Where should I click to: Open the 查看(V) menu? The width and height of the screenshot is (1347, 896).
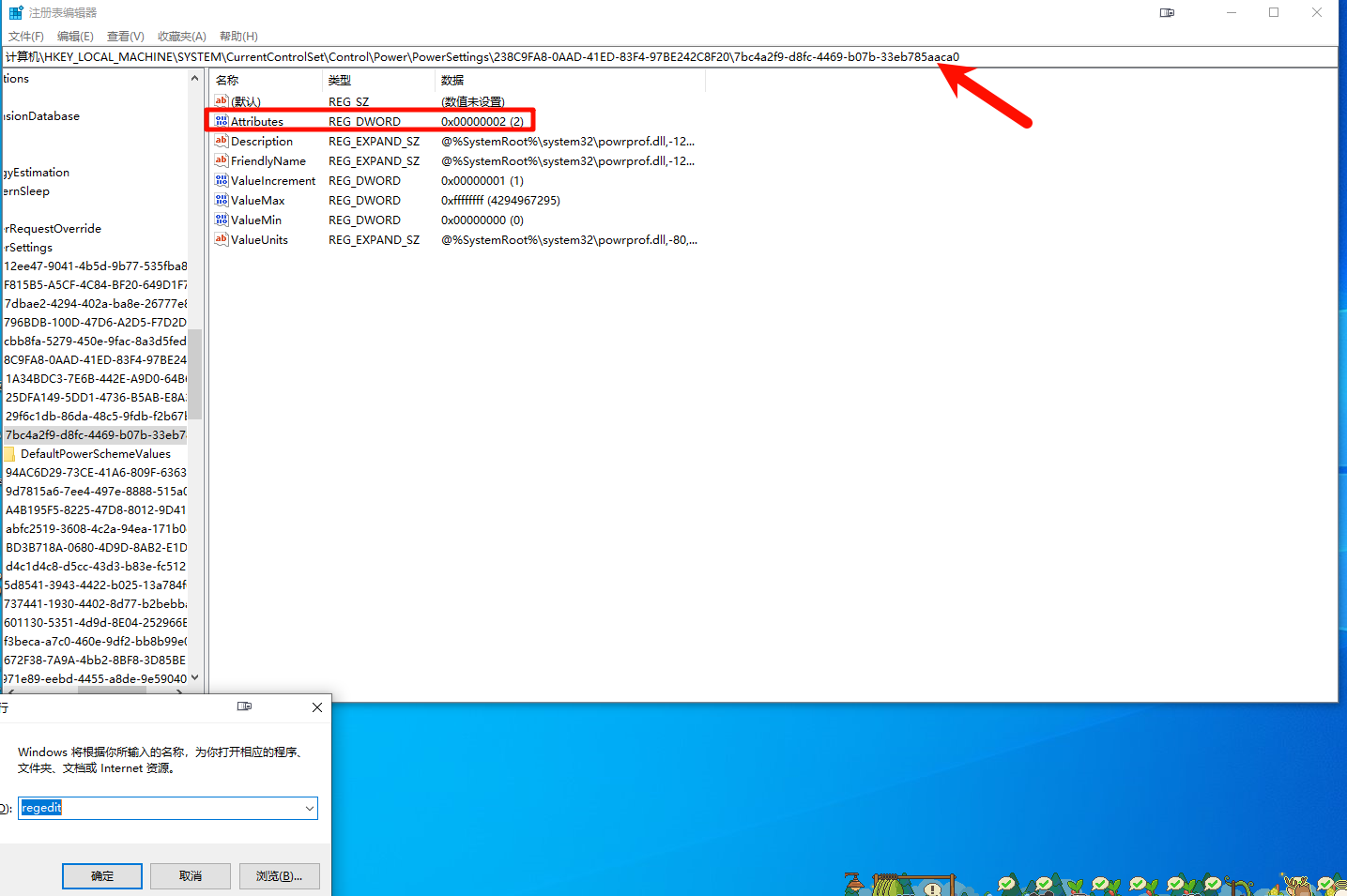point(126,37)
